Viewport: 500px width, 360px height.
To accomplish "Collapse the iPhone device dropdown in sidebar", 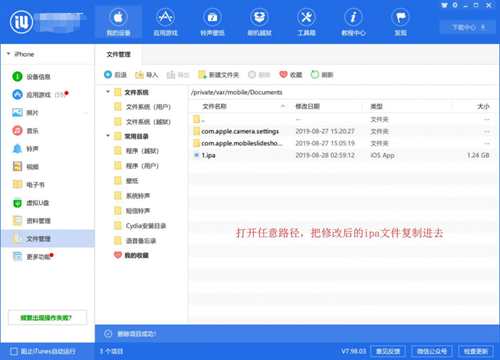I will (x=8, y=54).
